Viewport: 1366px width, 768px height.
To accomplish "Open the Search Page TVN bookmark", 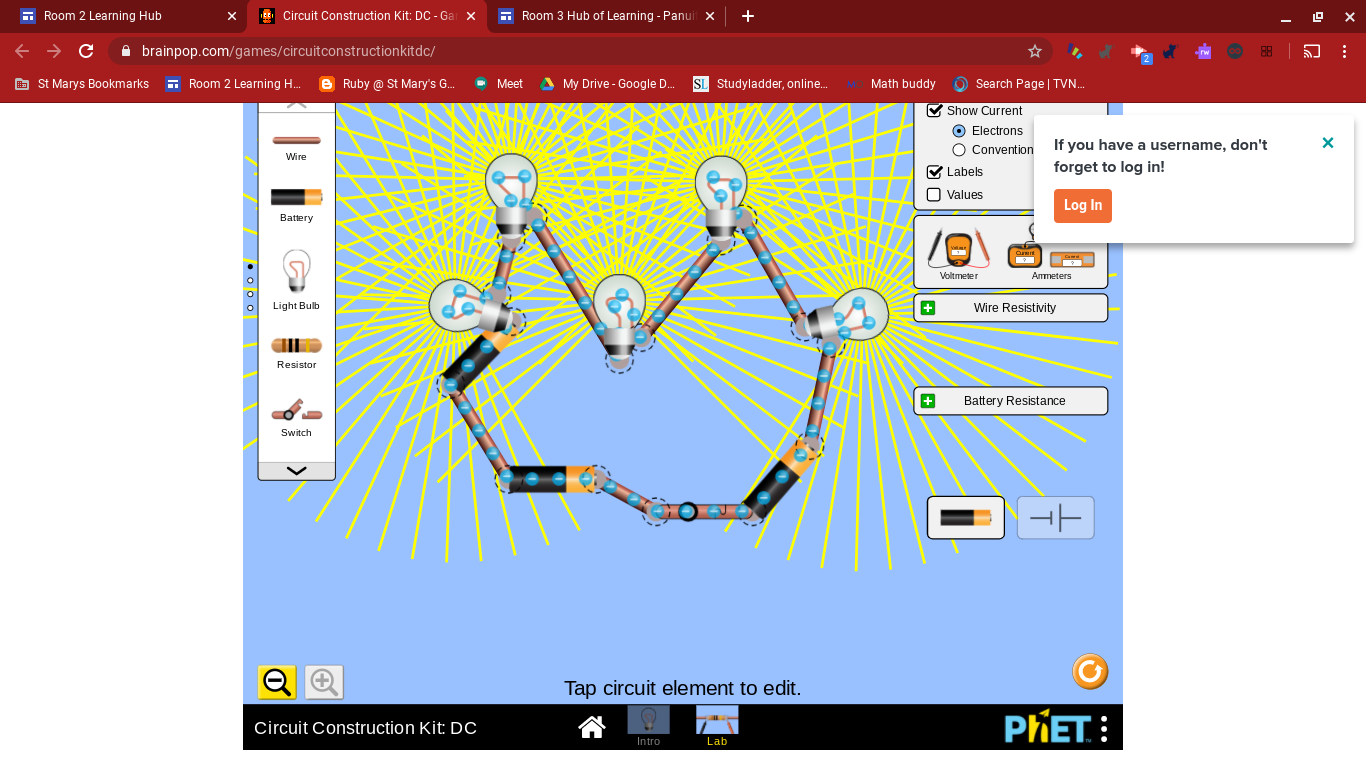I will [x=1019, y=84].
